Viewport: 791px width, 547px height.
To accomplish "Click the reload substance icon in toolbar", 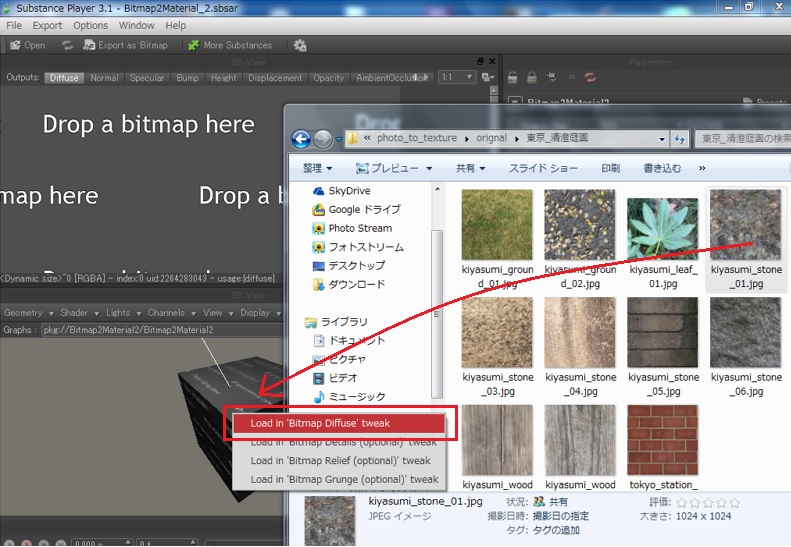I will coord(67,45).
